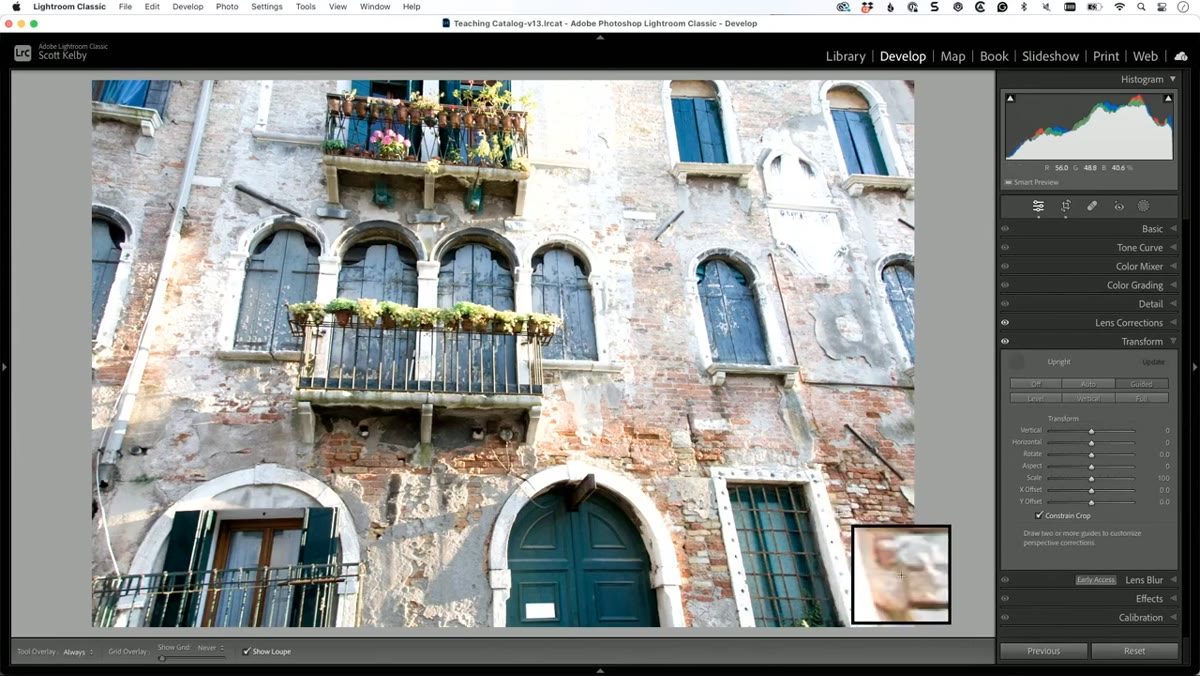Uncheck the Constrain Crop checkbox

1039,515
